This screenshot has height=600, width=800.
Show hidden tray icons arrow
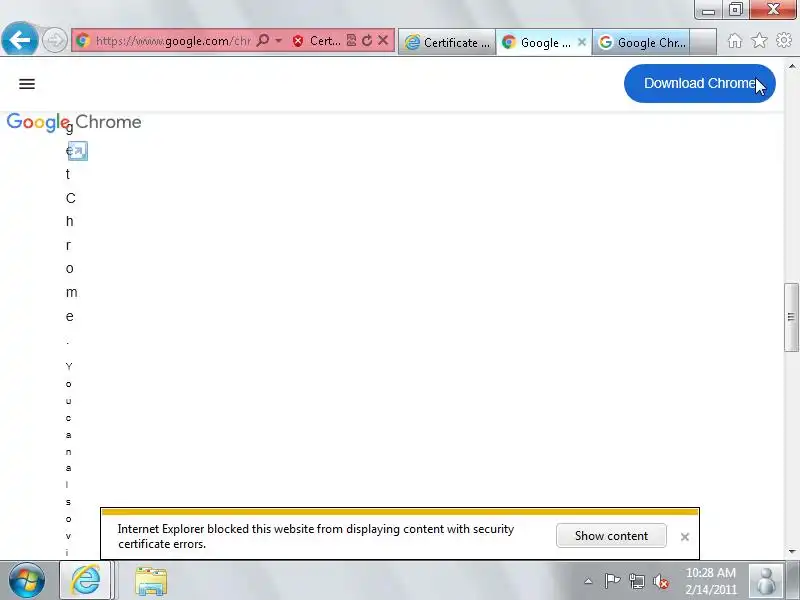pyautogui.click(x=588, y=581)
